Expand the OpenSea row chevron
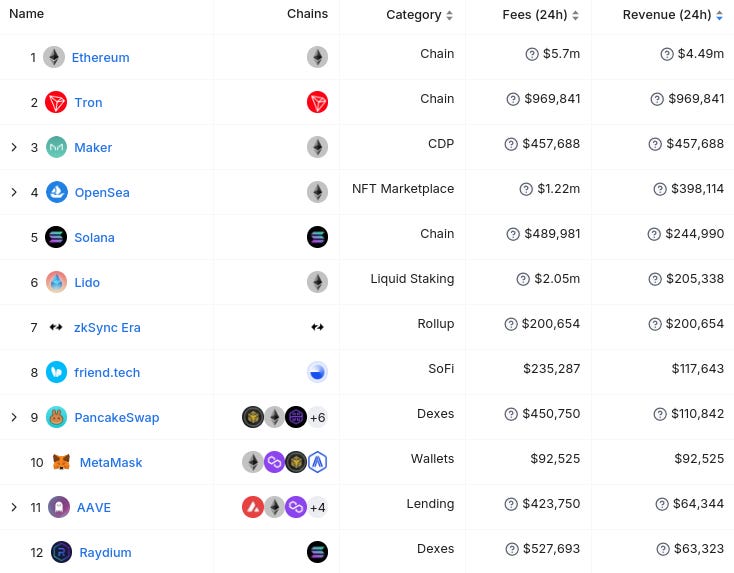The width and height of the screenshot is (734, 573). click(x=14, y=192)
